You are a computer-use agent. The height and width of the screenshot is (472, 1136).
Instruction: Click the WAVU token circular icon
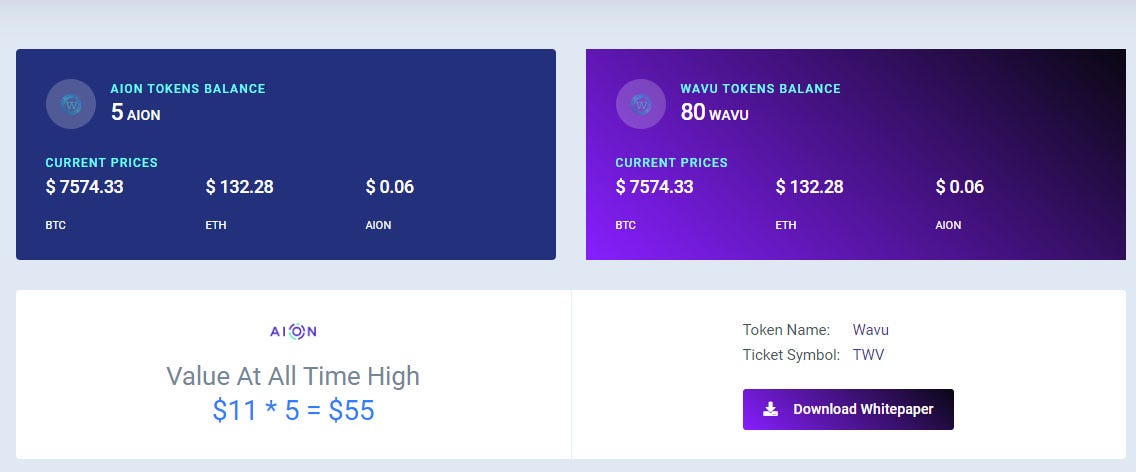coord(640,104)
